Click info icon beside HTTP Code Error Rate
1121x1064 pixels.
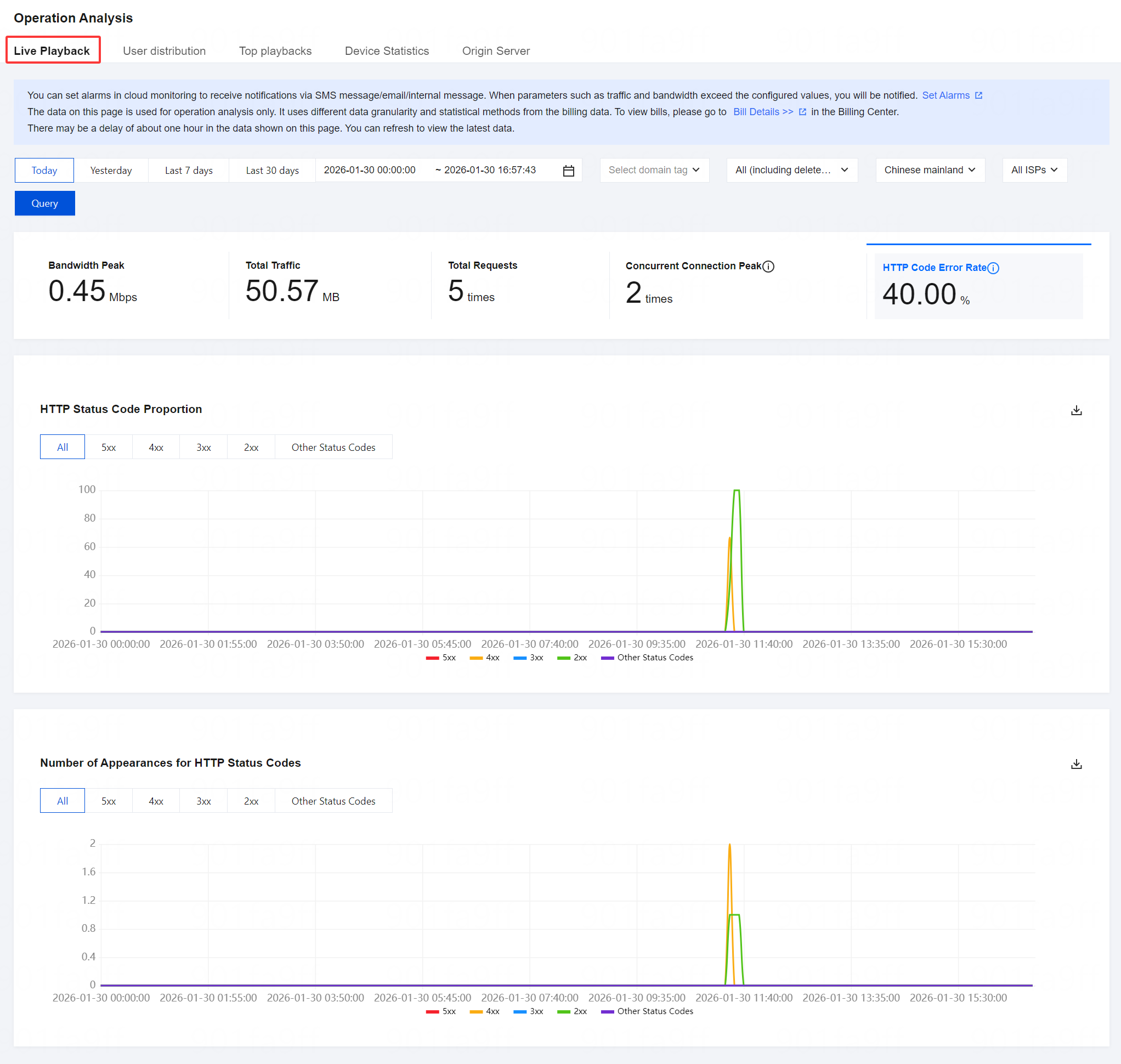(993, 268)
